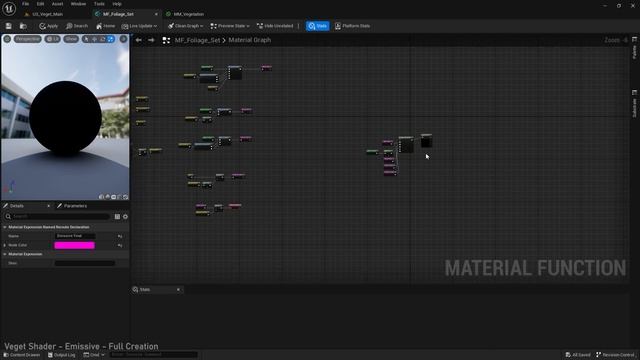Browse to asset in Content Browser icon
The height and width of the screenshot is (360, 640).
(x=23, y=26)
